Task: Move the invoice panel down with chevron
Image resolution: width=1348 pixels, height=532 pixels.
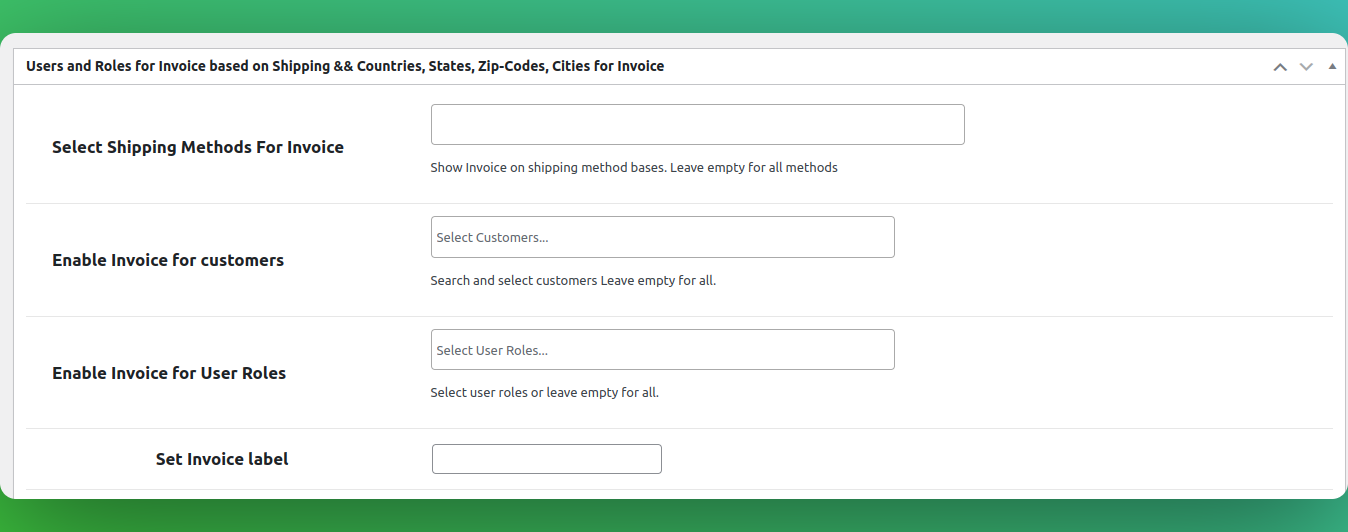Action: 1305,67
